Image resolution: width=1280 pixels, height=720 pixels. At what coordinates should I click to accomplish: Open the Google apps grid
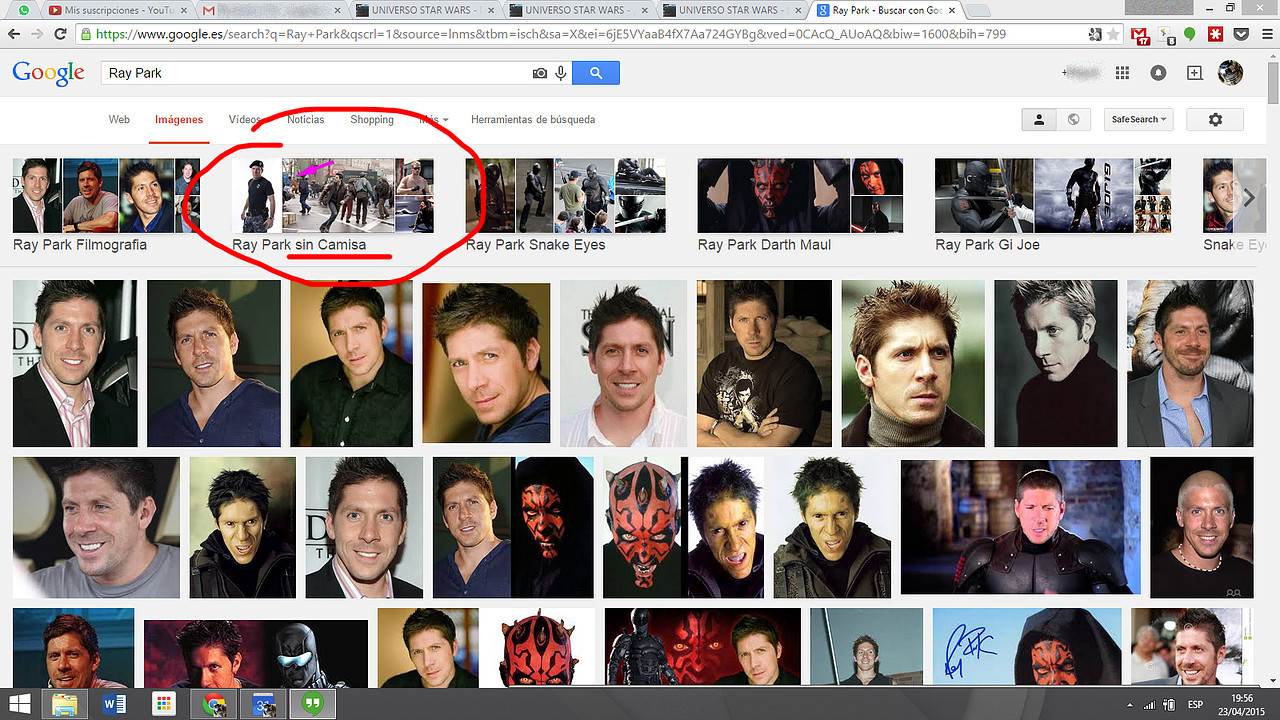(1122, 73)
